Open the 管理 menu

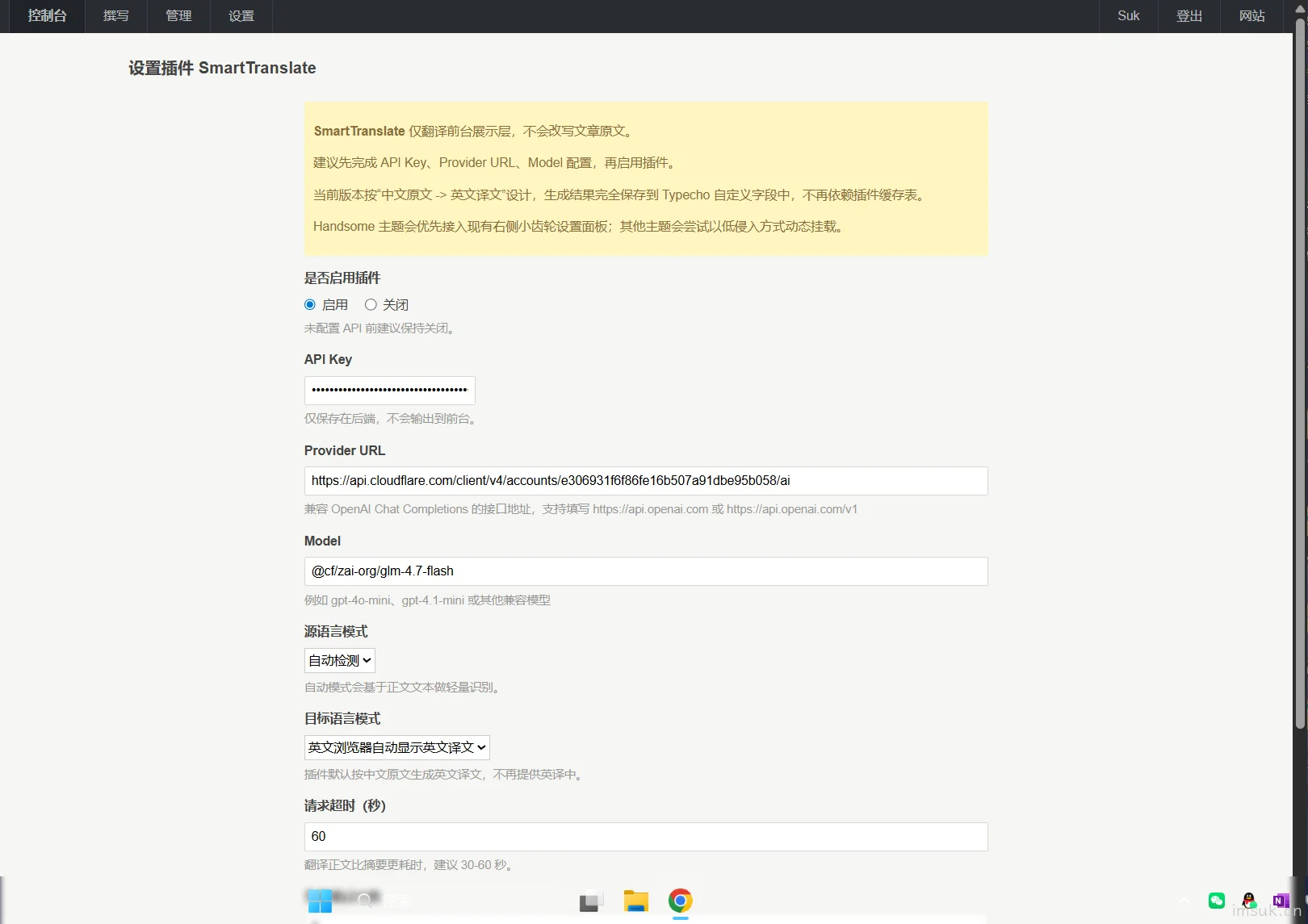click(x=178, y=16)
